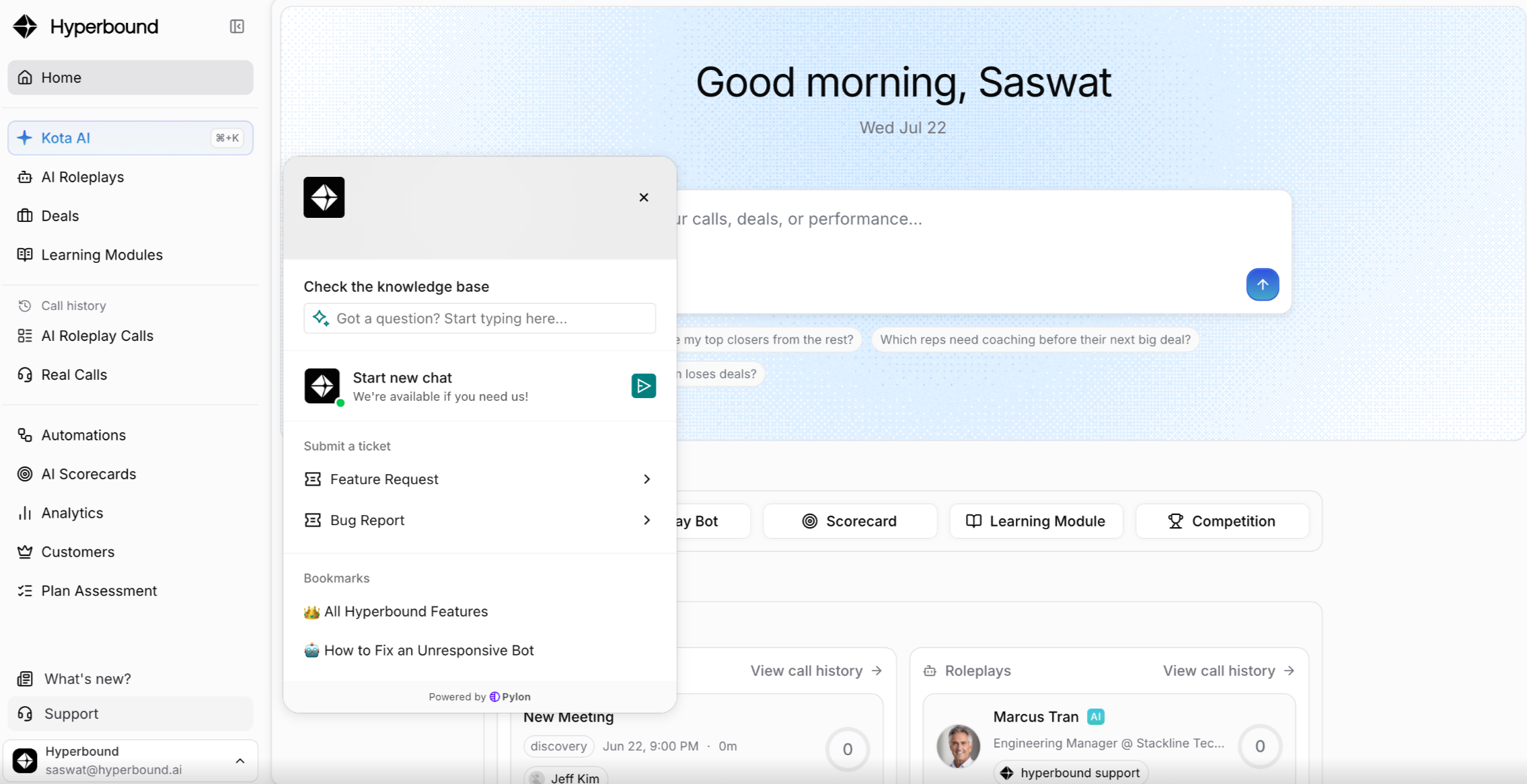Close the support widget popup
The image size is (1527, 784).
644,197
